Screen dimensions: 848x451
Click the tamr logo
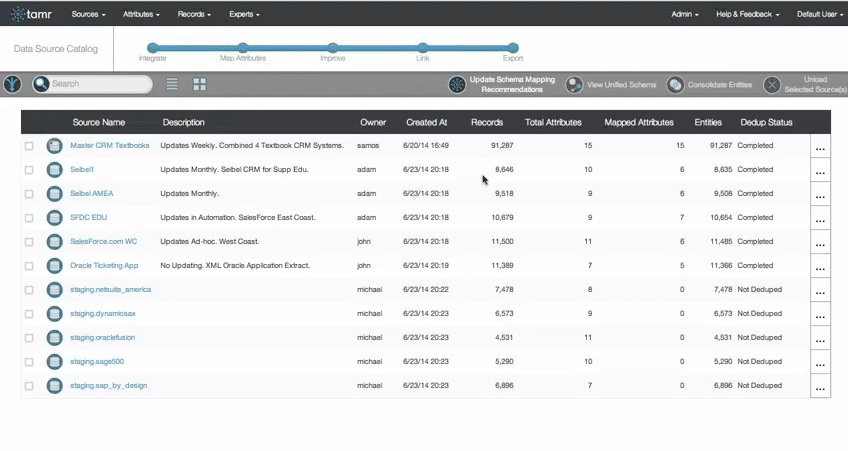coord(32,15)
